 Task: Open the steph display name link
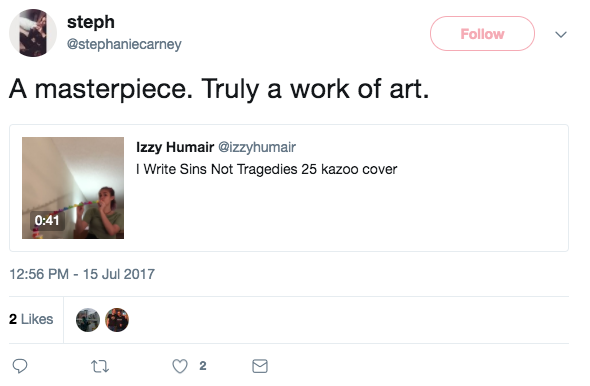(91, 22)
